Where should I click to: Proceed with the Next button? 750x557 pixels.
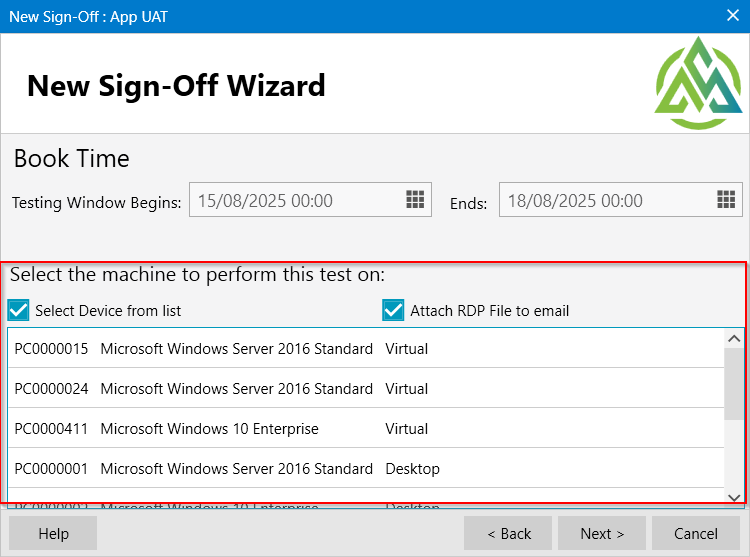point(602,533)
